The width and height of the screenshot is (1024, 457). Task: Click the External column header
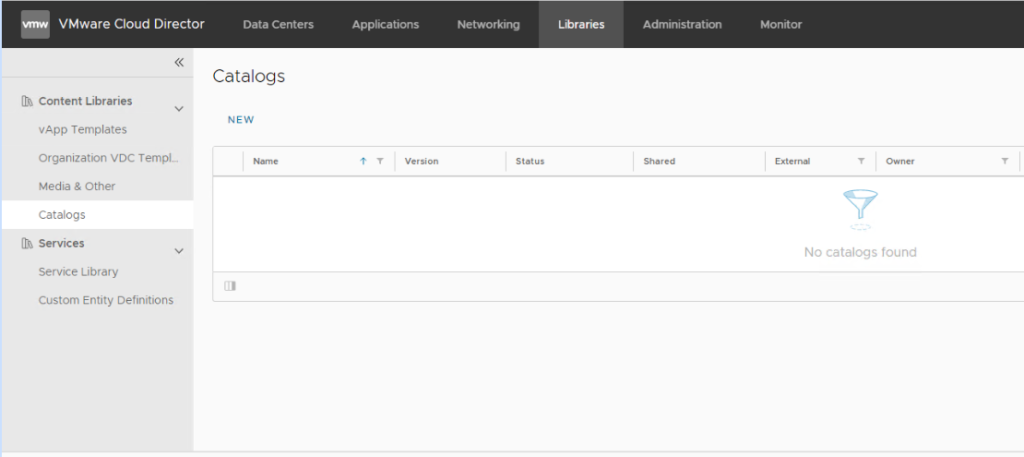pyautogui.click(x=792, y=161)
